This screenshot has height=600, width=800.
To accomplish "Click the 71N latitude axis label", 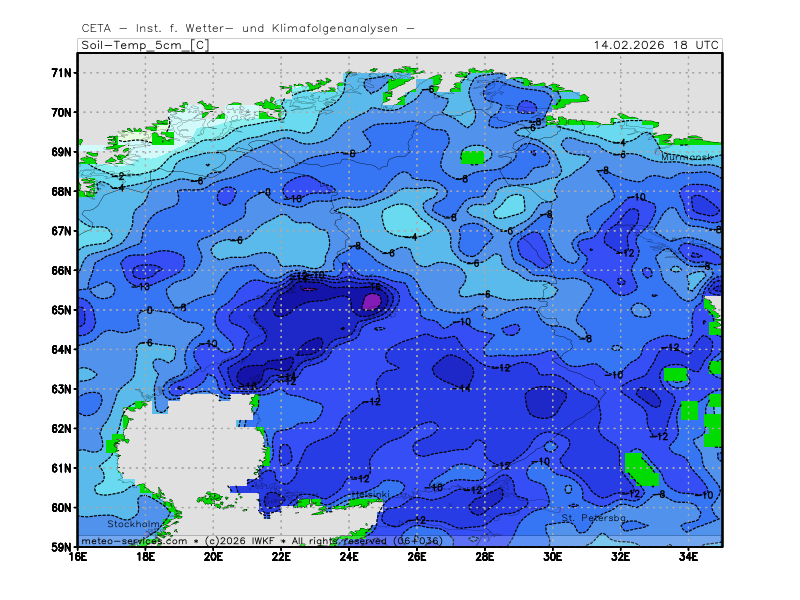I will click(62, 73).
